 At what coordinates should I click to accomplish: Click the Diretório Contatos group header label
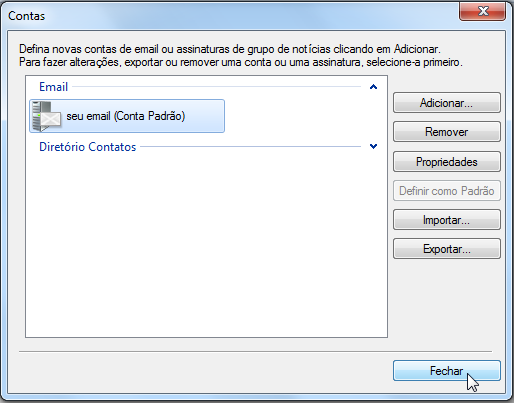pyautogui.click(x=88, y=147)
